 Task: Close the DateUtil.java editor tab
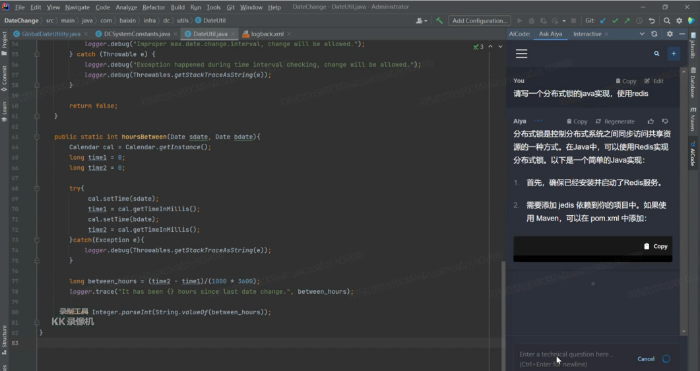(x=233, y=34)
